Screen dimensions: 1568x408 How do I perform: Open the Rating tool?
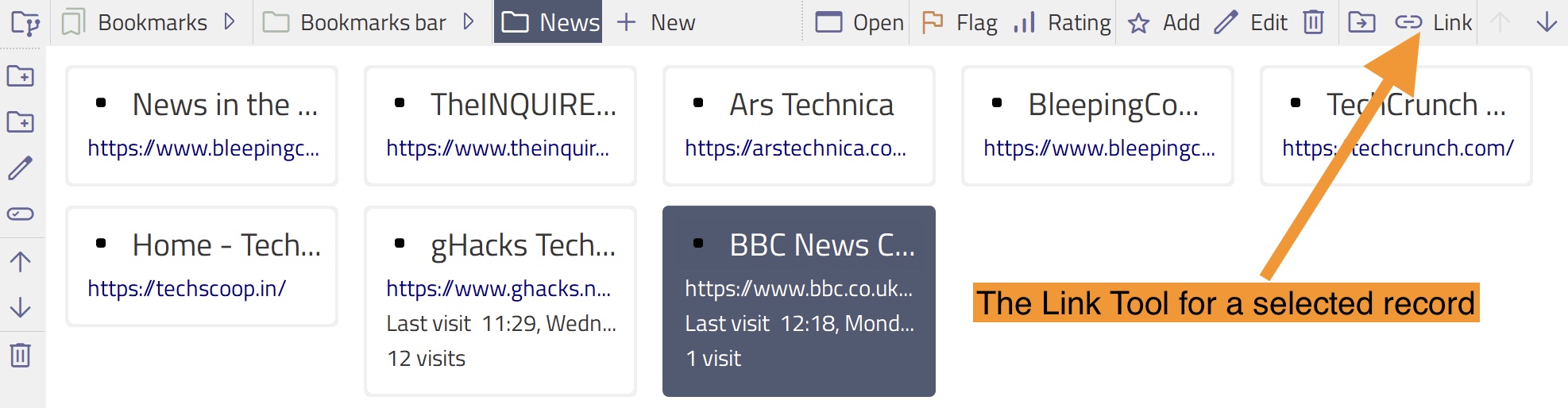pyautogui.click(x=1062, y=22)
